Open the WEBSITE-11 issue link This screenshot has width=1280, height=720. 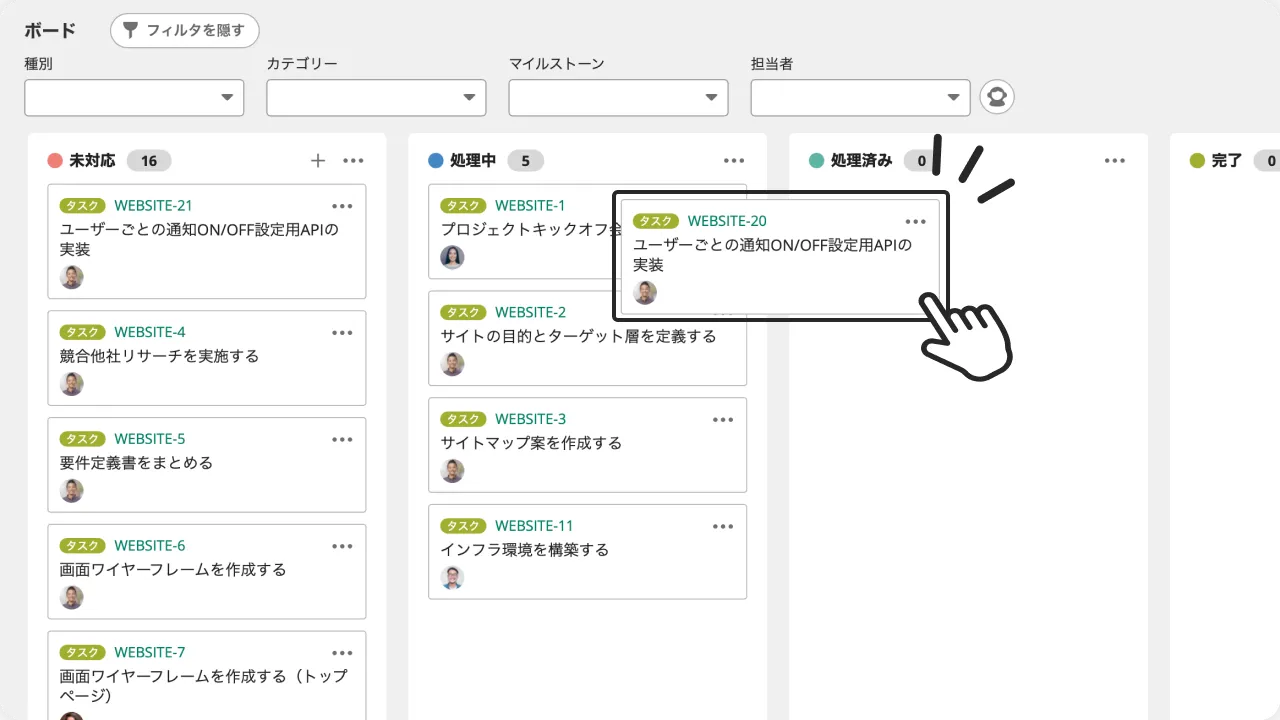coord(534,526)
